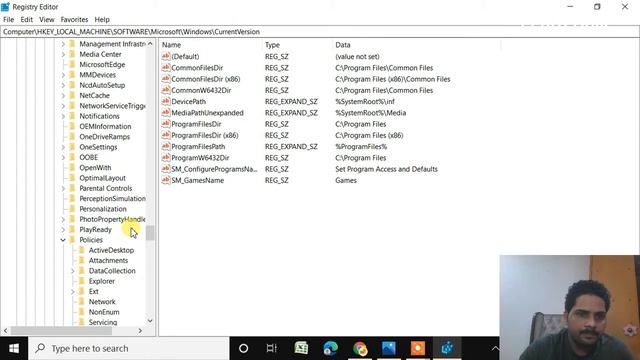Open the File menu
This screenshot has height=360, width=640.
9,20
